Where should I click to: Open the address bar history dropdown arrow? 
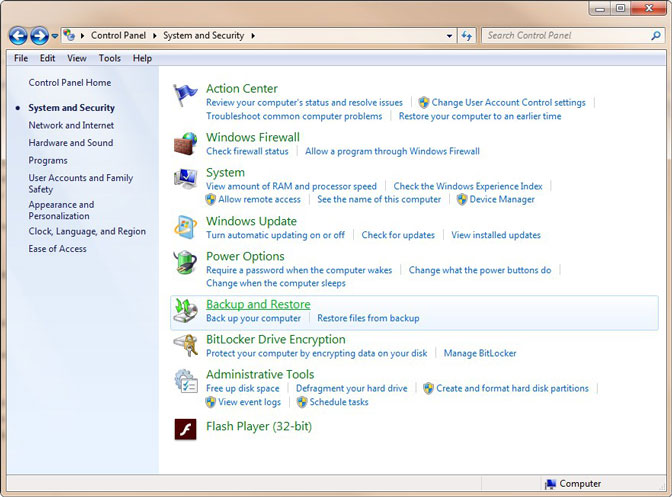pyautogui.click(x=449, y=36)
